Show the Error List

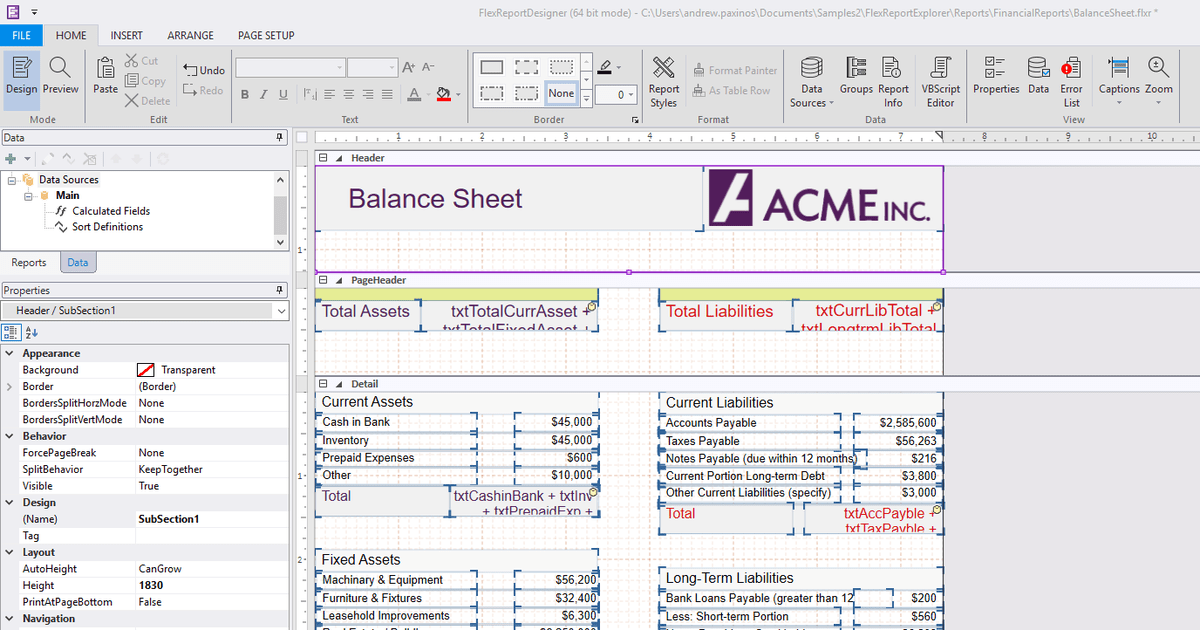tap(1071, 80)
